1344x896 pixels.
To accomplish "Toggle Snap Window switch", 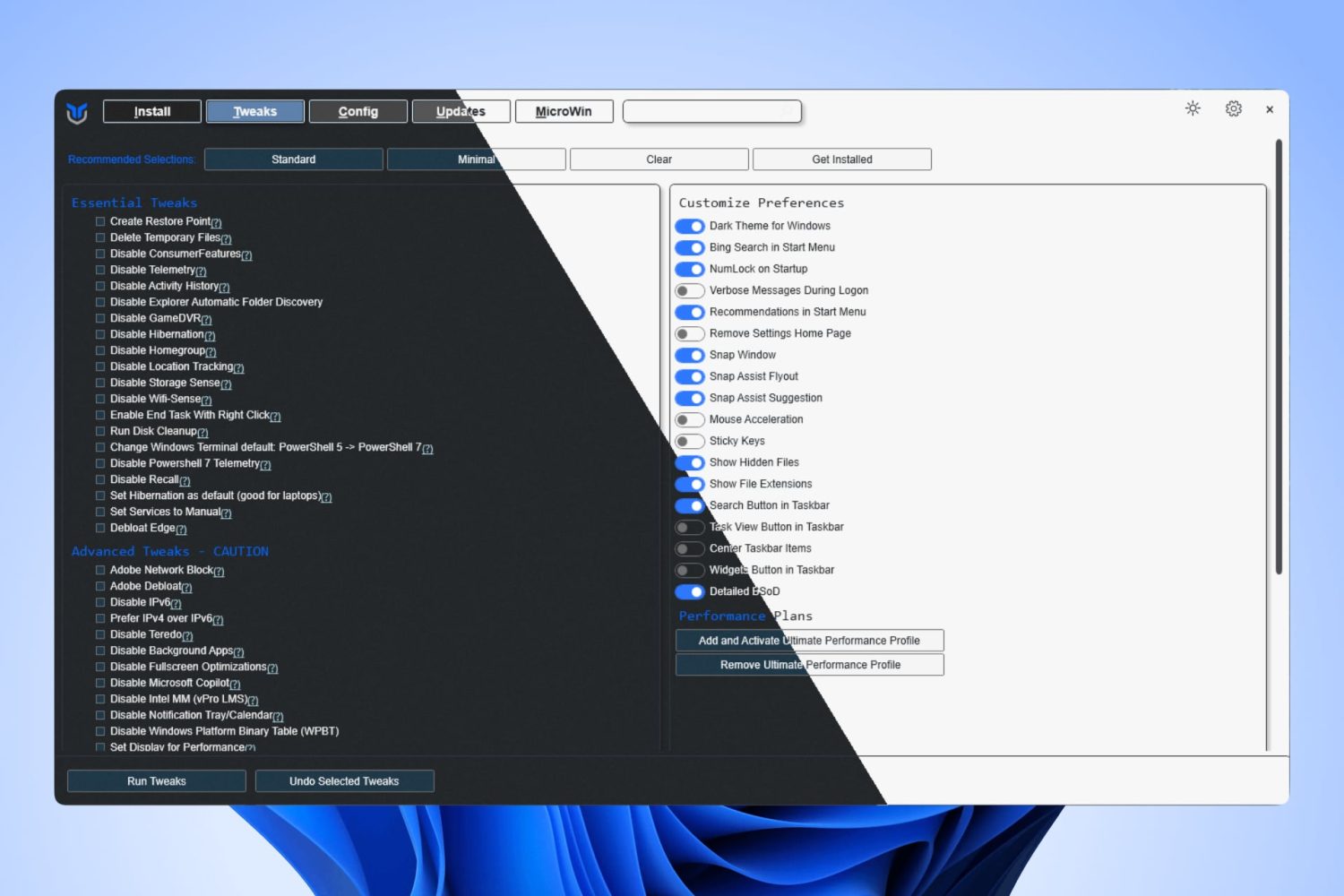I will click(x=690, y=356).
